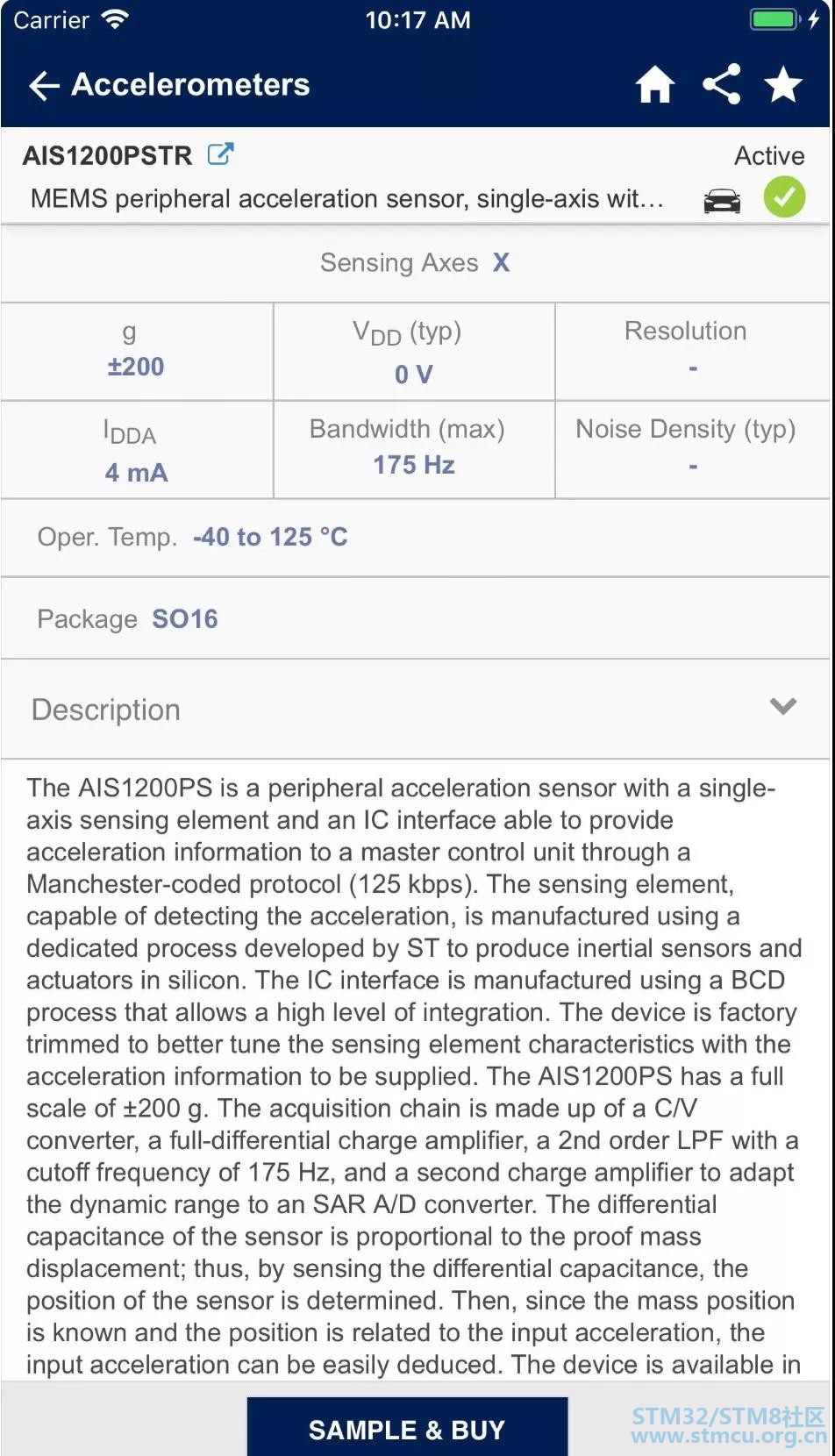Tap the Sensing Axes X value
Image resolution: width=835 pixels, height=1456 pixels.
(x=501, y=262)
